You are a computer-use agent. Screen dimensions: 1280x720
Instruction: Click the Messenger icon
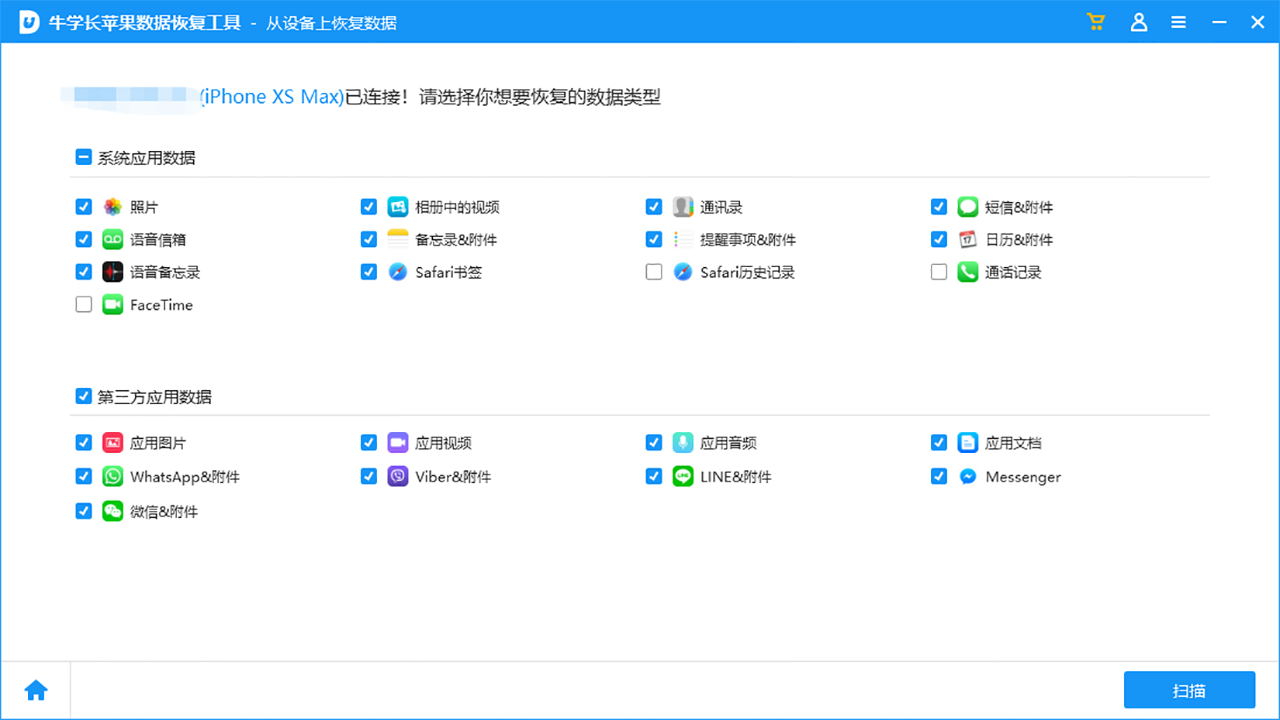click(968, 477)
